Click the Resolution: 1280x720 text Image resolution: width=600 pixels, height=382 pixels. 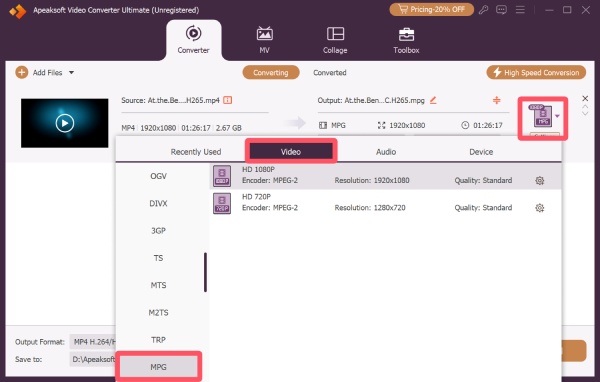coord(370,208)
